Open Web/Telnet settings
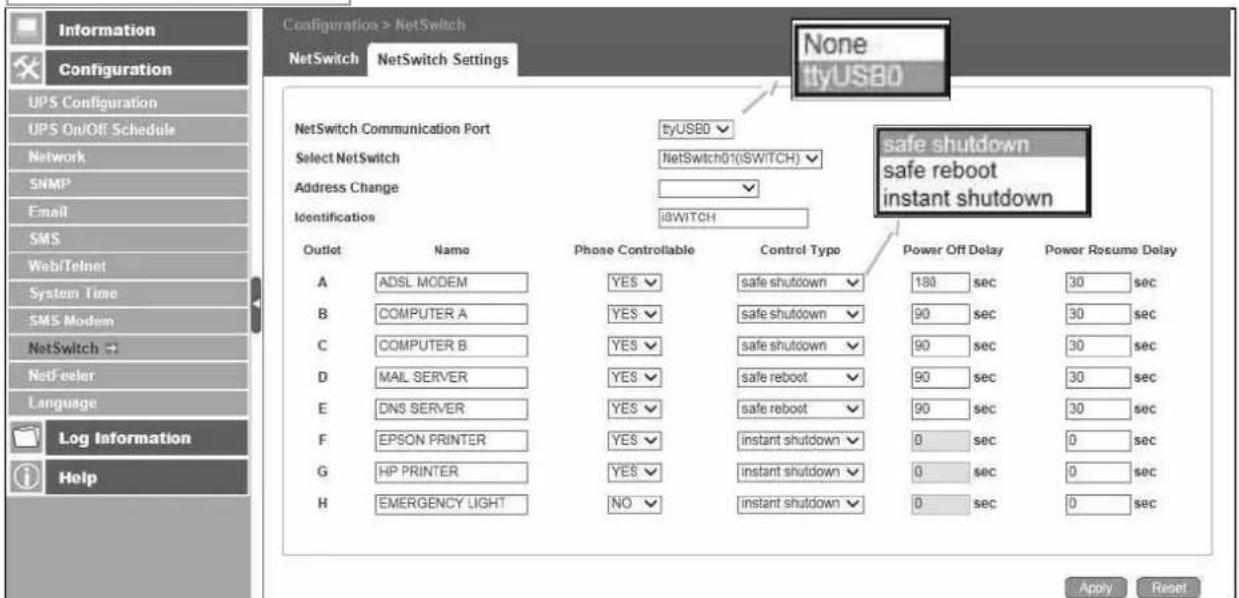This screenshot has width=1239, height=598. point(126,266)
